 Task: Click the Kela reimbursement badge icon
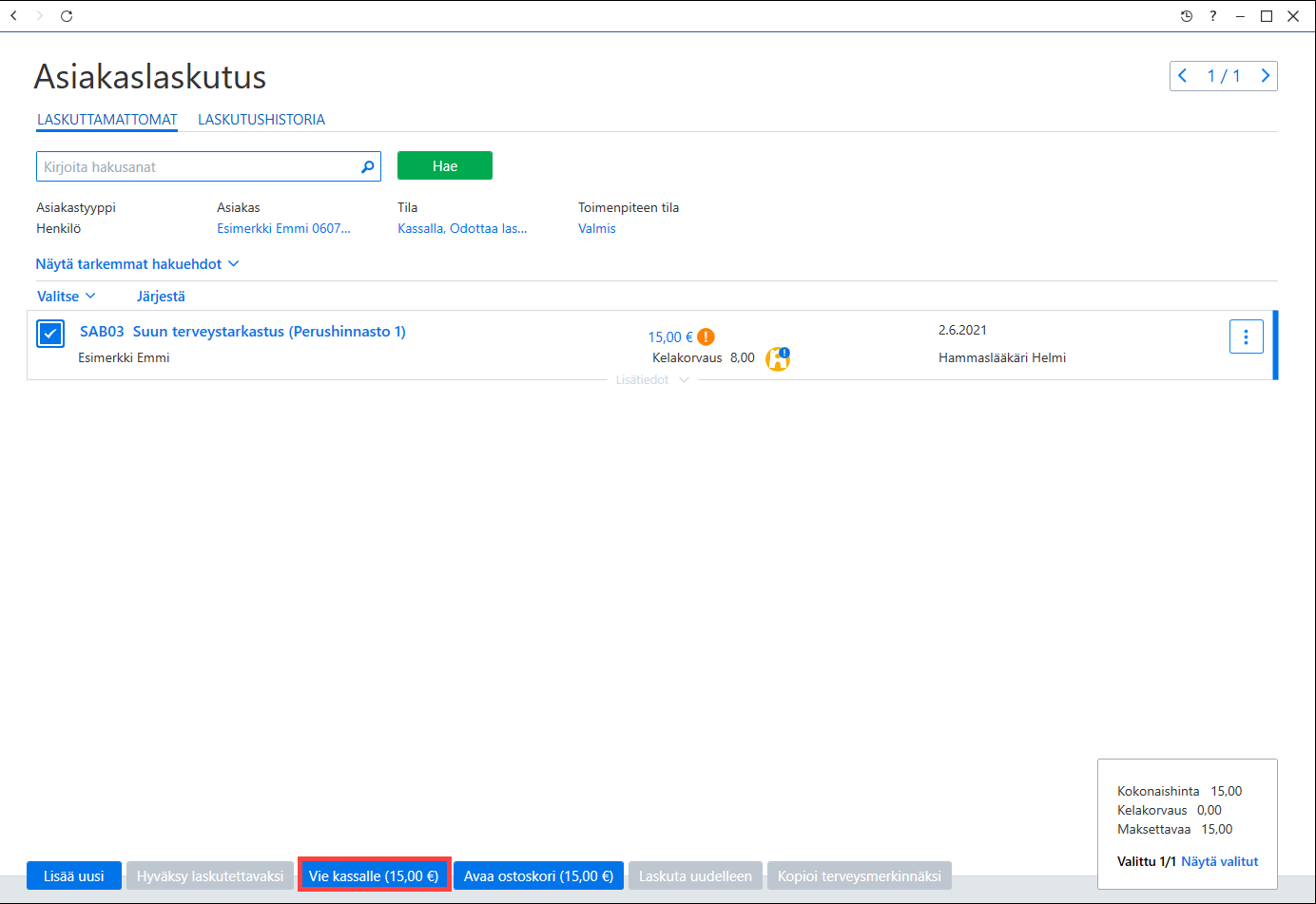coord(778,358)
